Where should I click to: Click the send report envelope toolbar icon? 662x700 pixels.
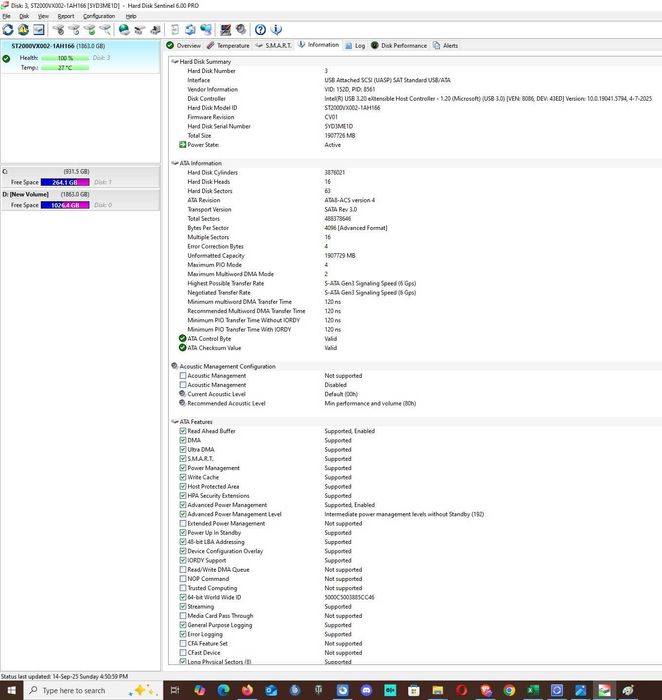[140, 30]
